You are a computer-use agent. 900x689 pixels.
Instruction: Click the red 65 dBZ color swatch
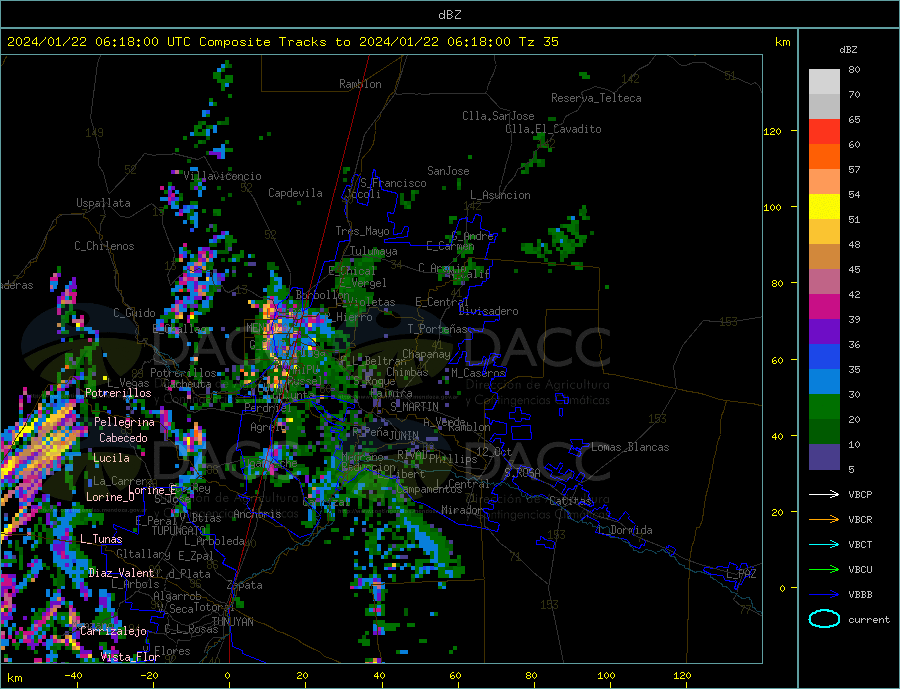click(824, 131)
